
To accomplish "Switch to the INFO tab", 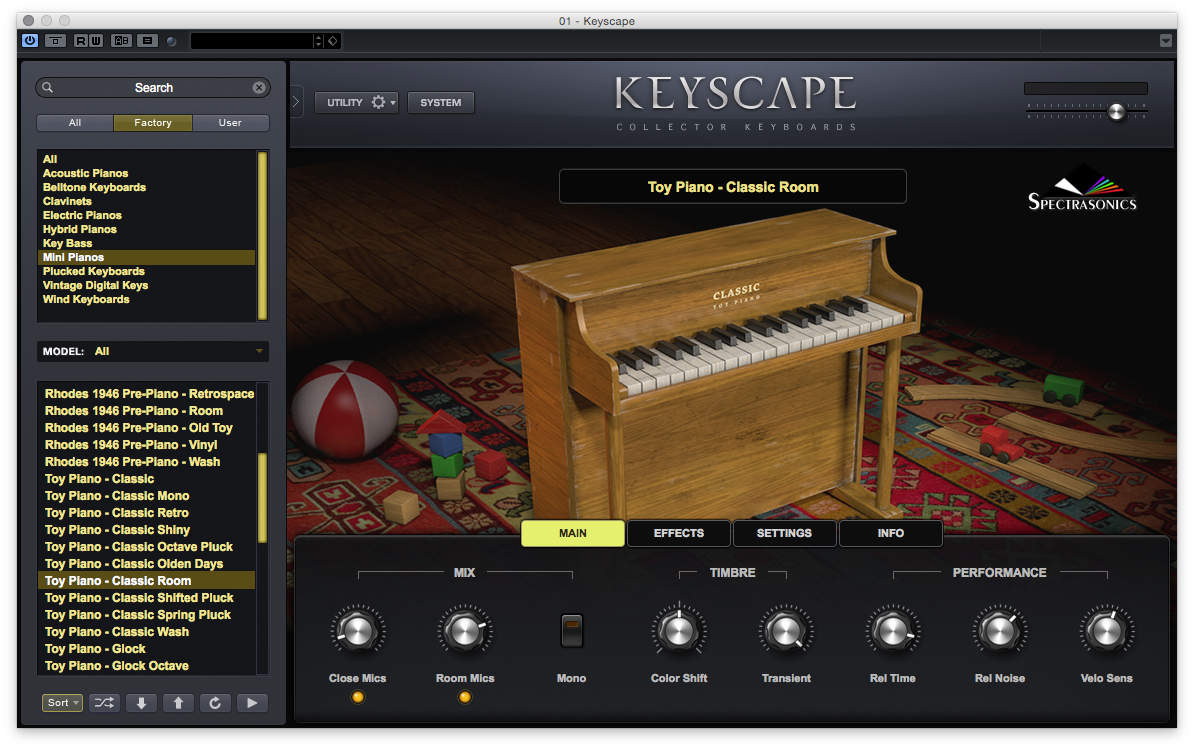I will coord(890,533).
